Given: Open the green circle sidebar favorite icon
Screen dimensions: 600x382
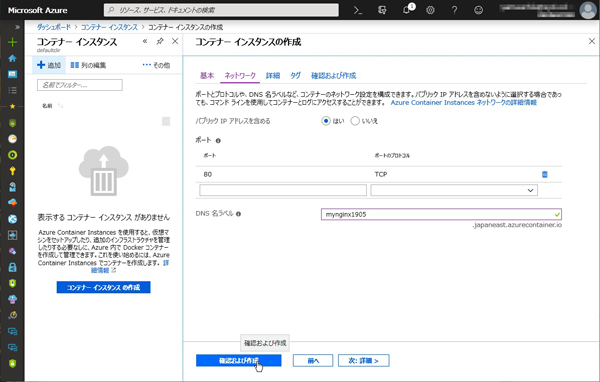Looking at the screenshot, I should (x=13, y=155).
